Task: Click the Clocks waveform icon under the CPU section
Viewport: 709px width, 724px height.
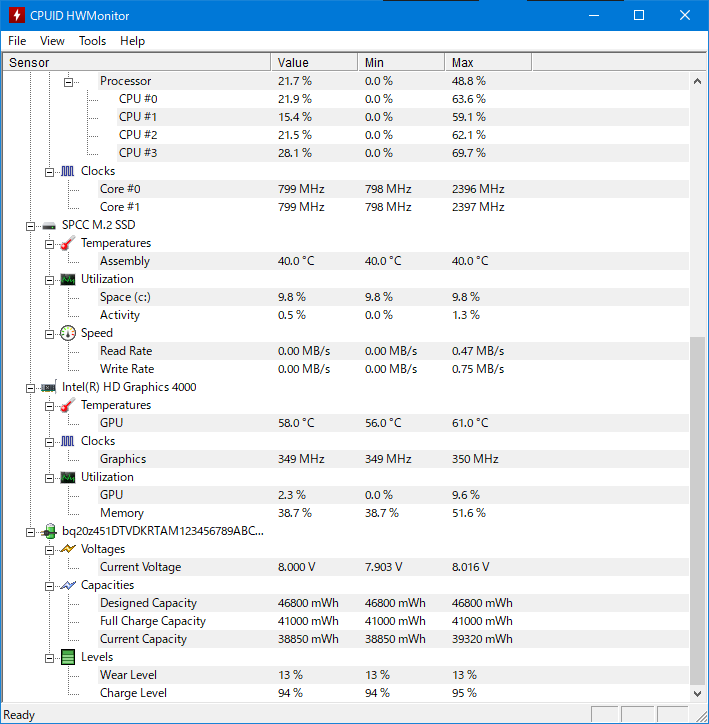Action: (67, 171)
